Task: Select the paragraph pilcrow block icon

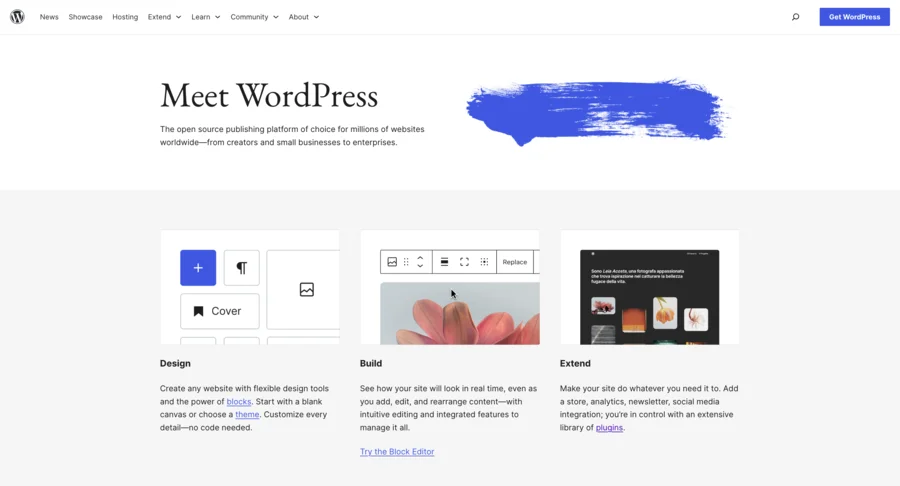Action: click(242, 267)
